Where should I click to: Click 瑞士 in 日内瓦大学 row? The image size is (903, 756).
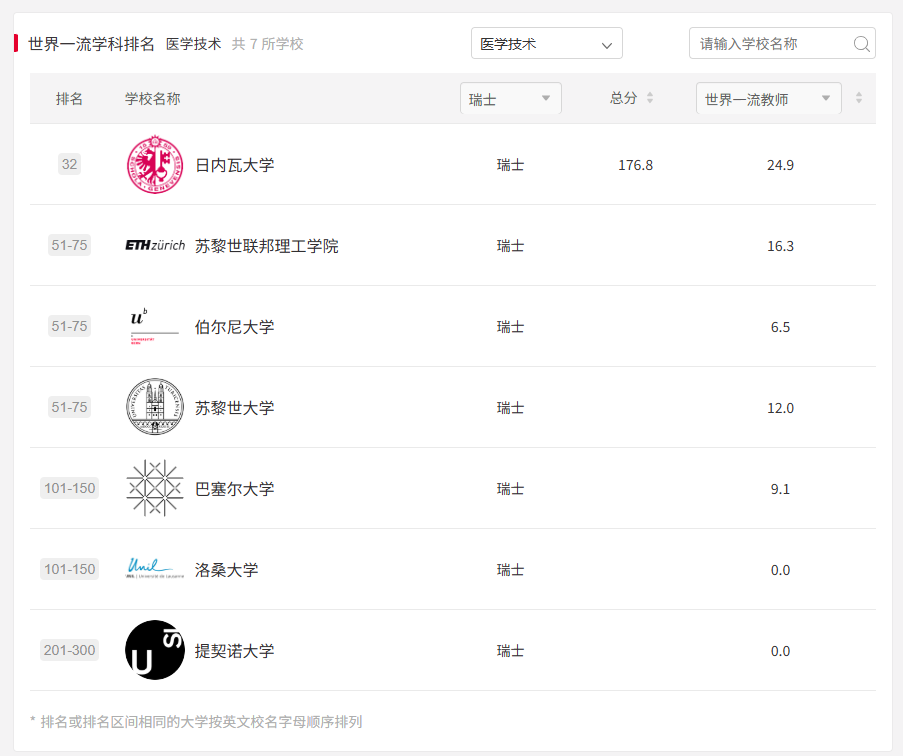tap(510, 165)
